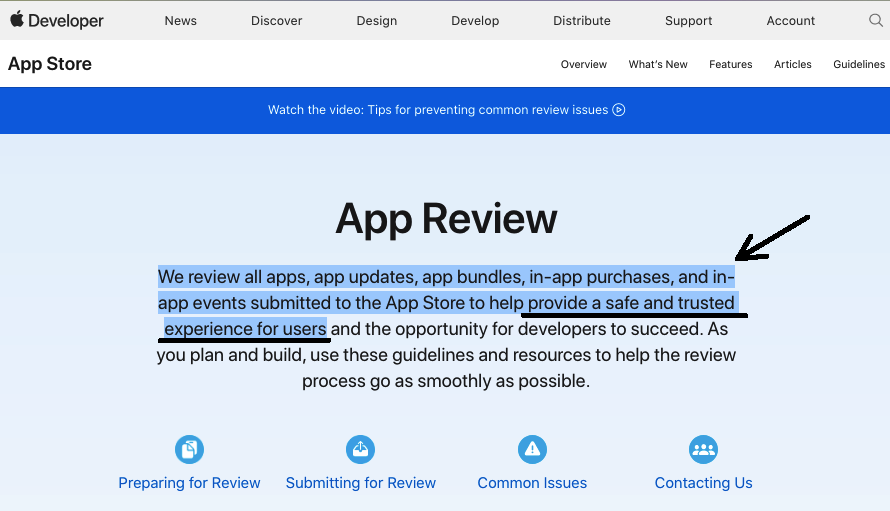The width and height of the screenshot is (890, 511).
Task: Open the search magnifier icon
Action: (876, 20)
